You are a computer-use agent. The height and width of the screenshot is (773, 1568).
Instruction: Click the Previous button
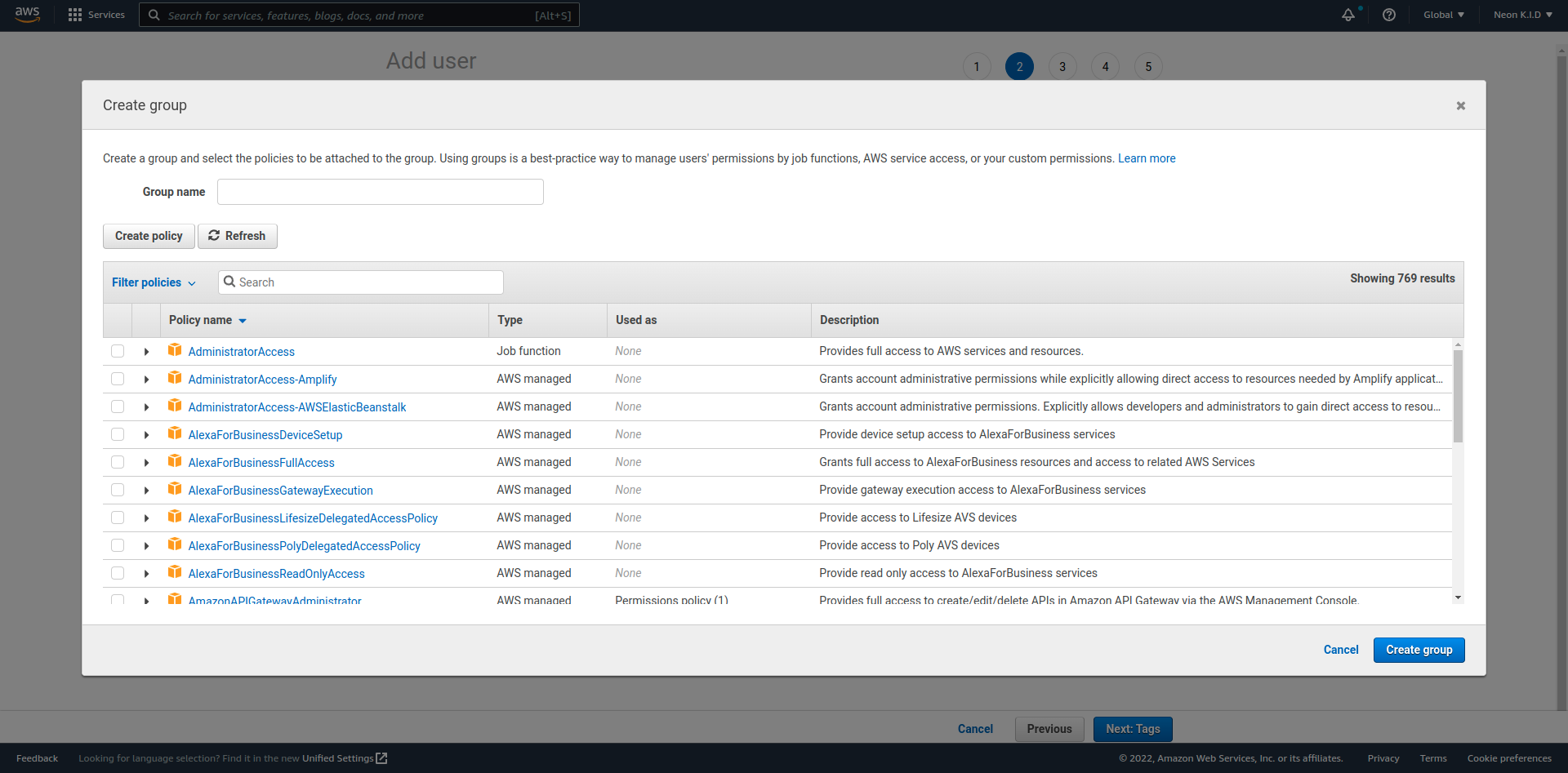(1049, 729)
